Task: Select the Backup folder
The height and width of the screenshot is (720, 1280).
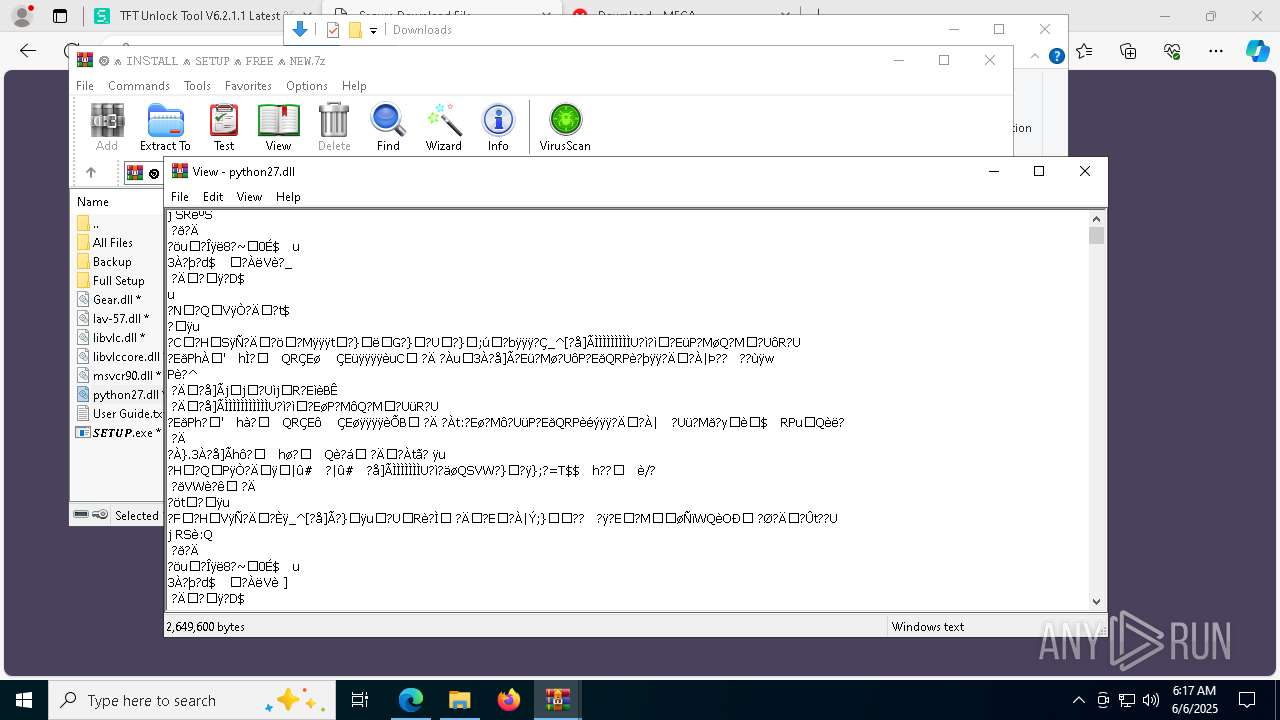Action: pyautogui.click(x=104, y=262)
